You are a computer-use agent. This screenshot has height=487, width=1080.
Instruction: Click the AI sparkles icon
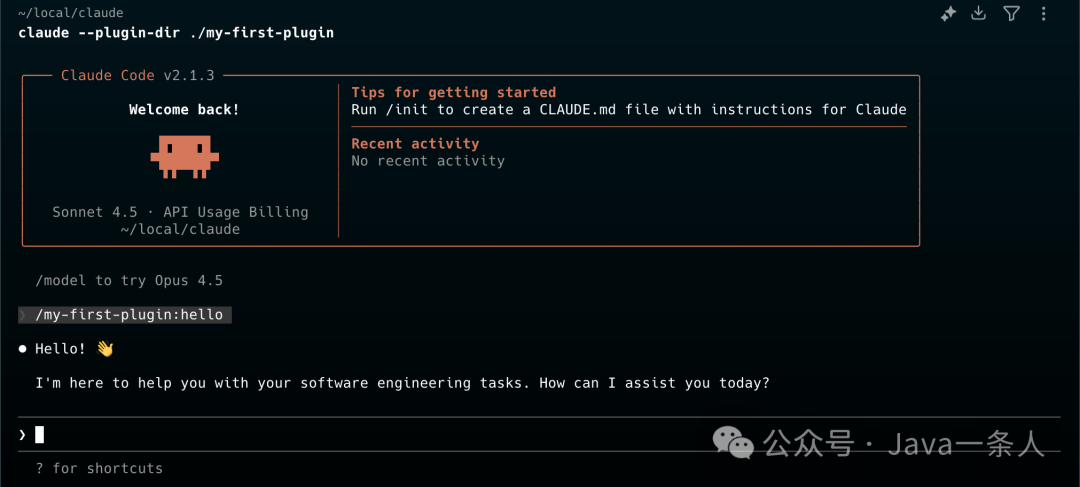pos(948,14)
